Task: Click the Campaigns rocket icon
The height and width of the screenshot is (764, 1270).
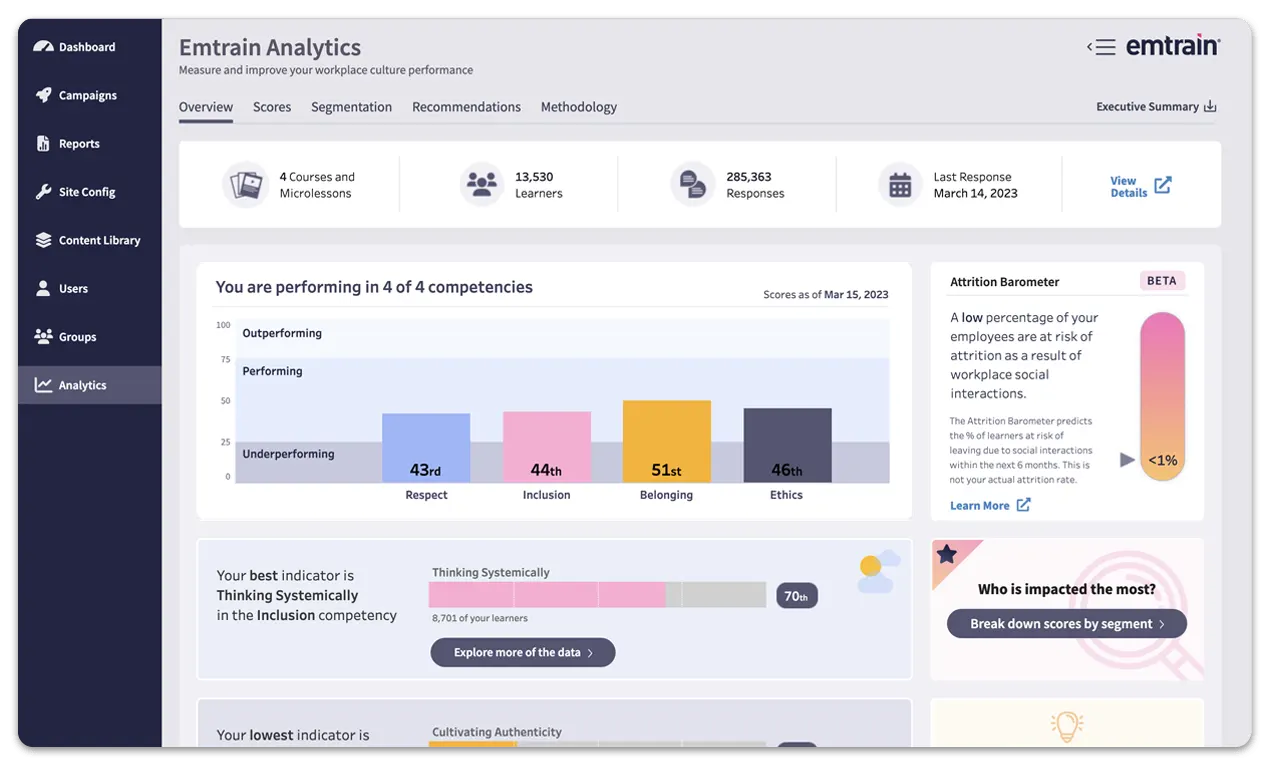Action: click(x=43, y=95)
